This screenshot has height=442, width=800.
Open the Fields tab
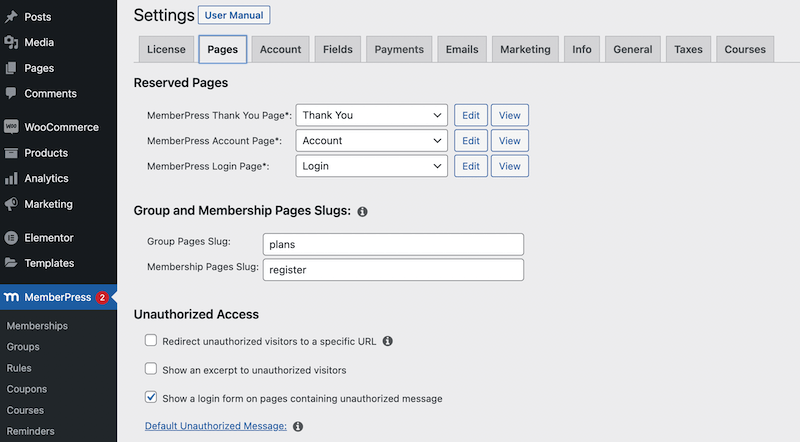pyautogui.click(x=338, y=50)
